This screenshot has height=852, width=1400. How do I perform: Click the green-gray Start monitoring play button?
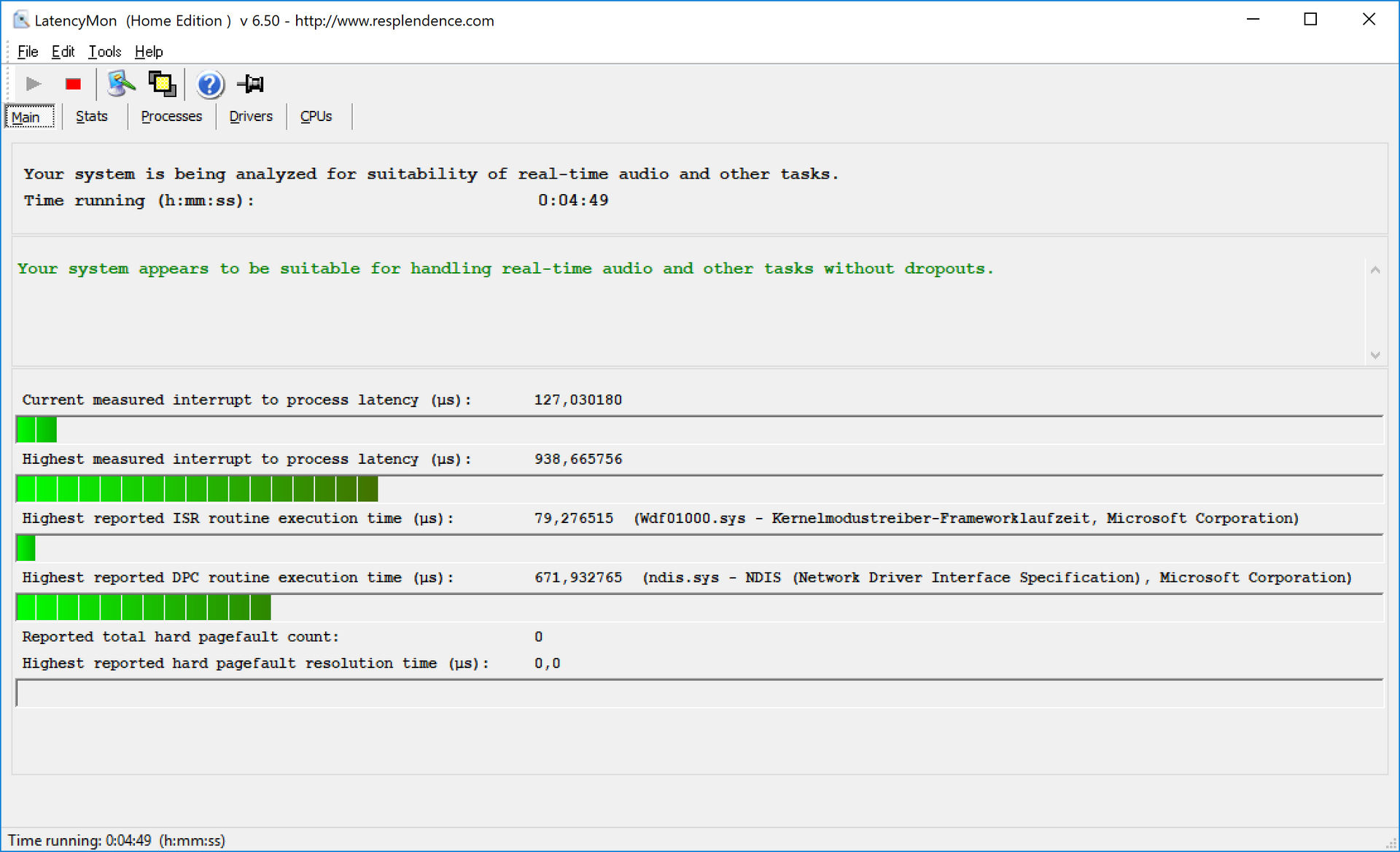click(x=33, y=85)
